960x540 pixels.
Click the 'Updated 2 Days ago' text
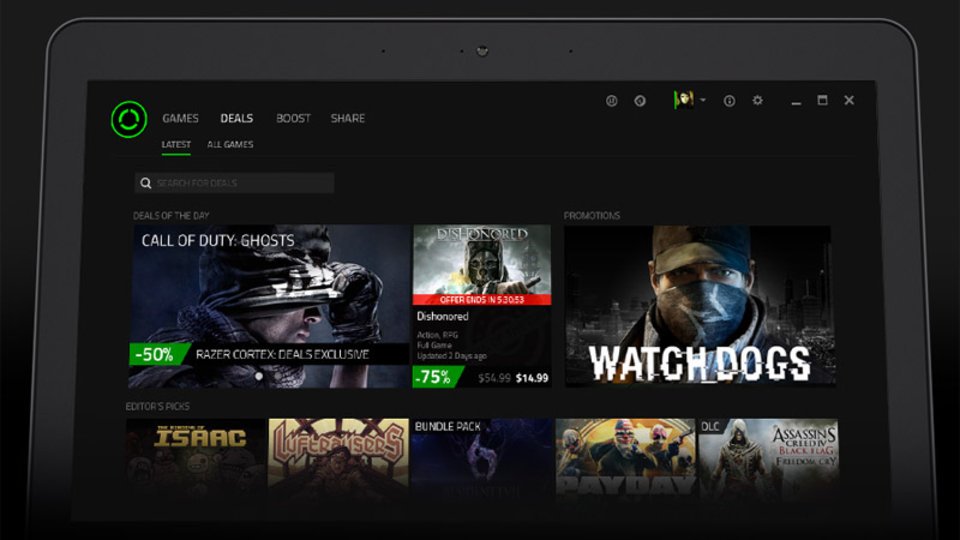pos(452,356)
